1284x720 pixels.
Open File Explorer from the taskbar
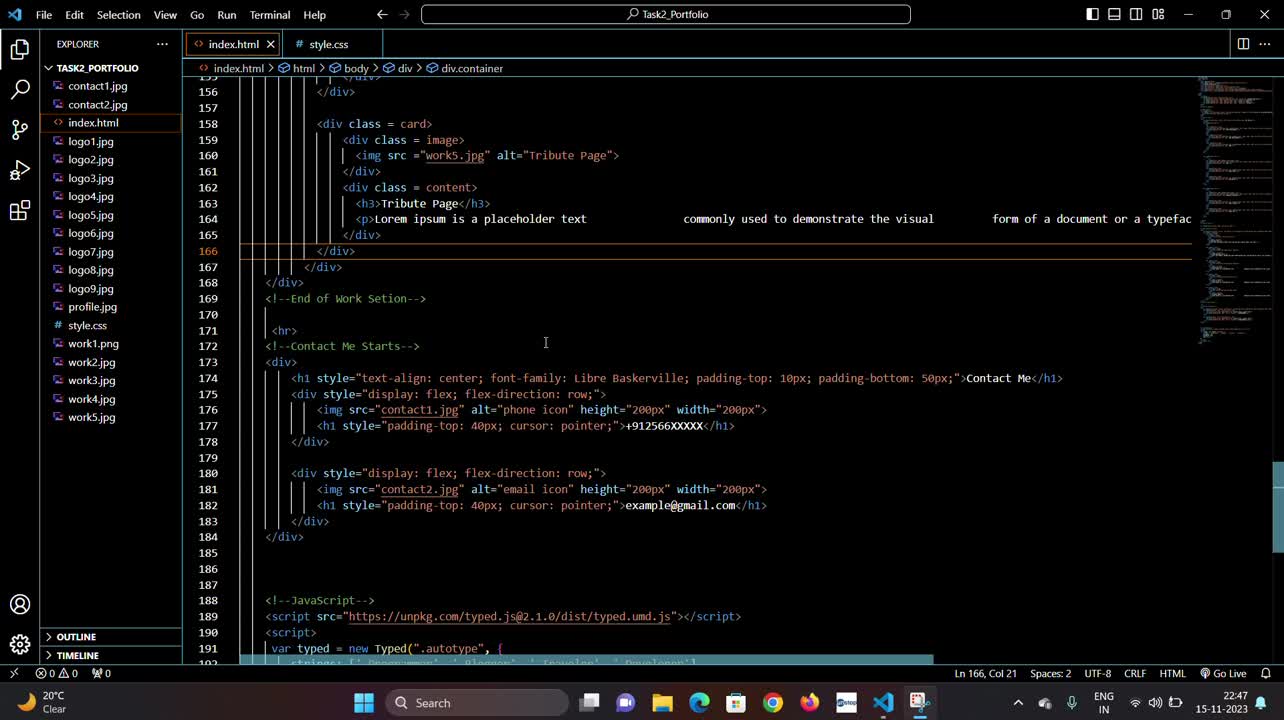(662, 702)
